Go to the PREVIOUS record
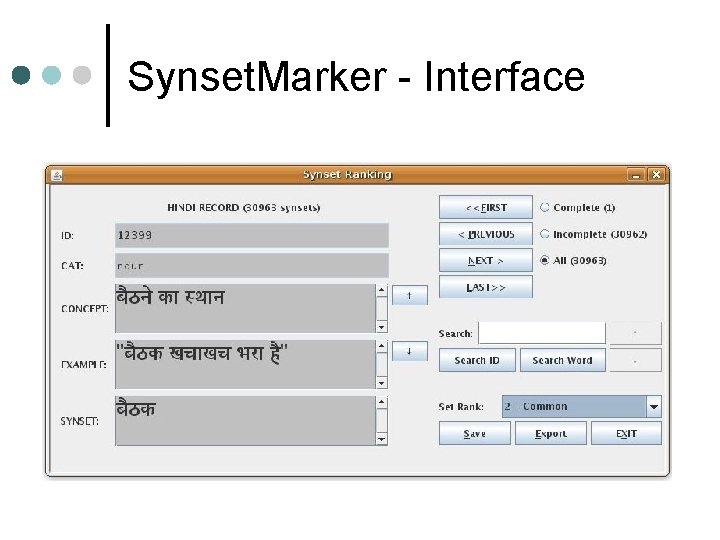The width and height of the screenshot is (720, 540). tap(486, 234)
